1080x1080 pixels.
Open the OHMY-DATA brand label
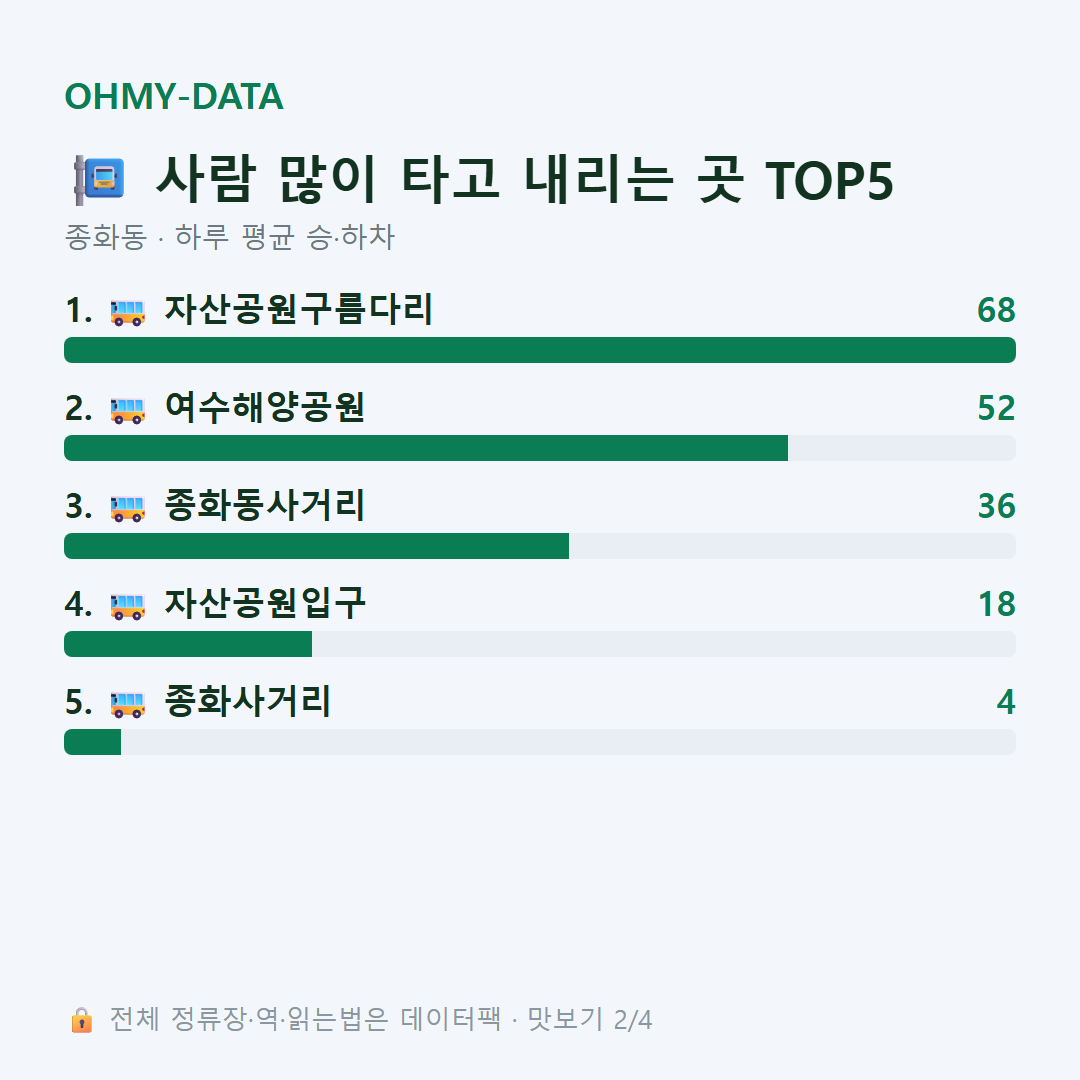tap(174, 96)
